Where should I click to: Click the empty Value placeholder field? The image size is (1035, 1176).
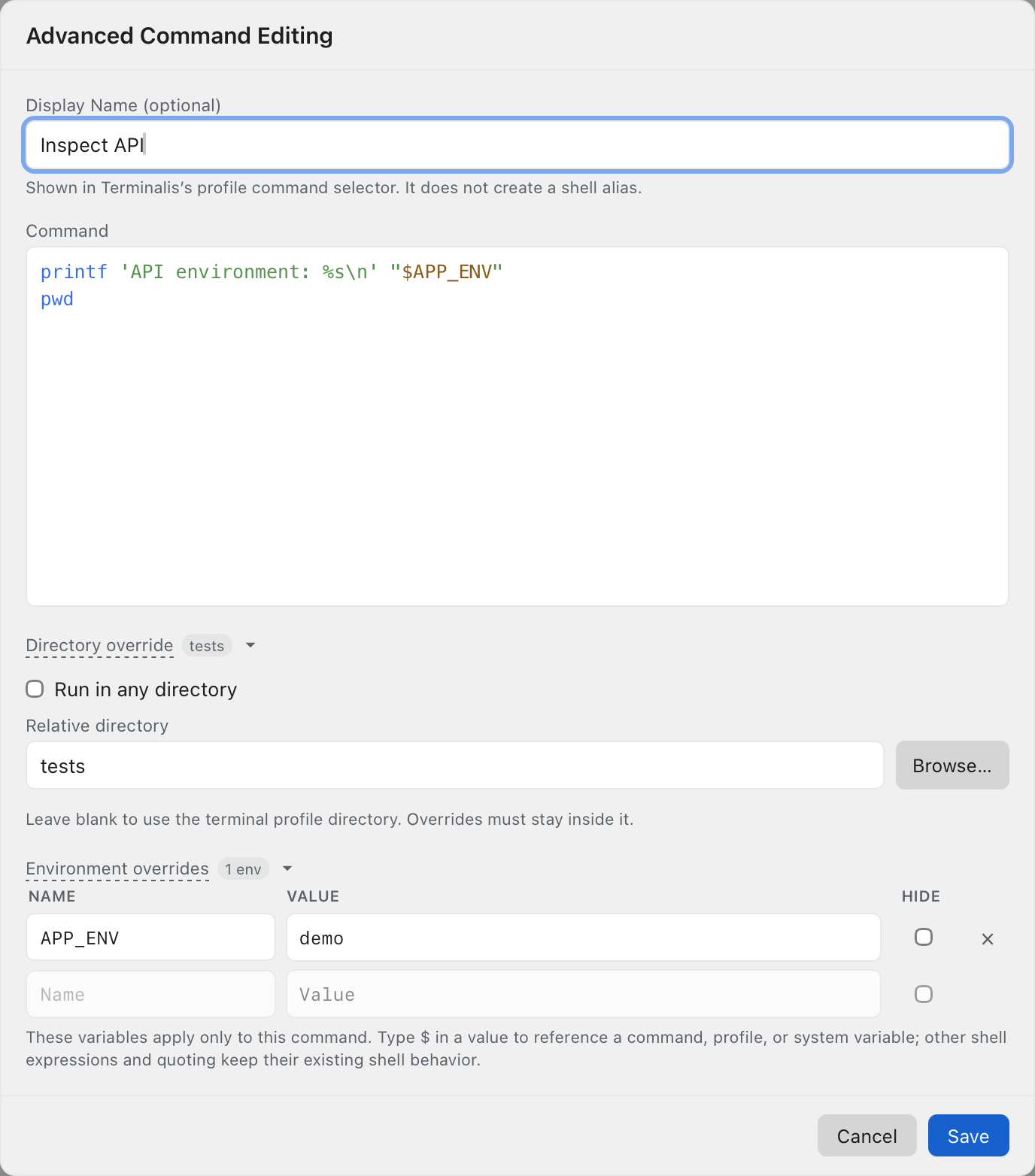[x=584, y=994]
